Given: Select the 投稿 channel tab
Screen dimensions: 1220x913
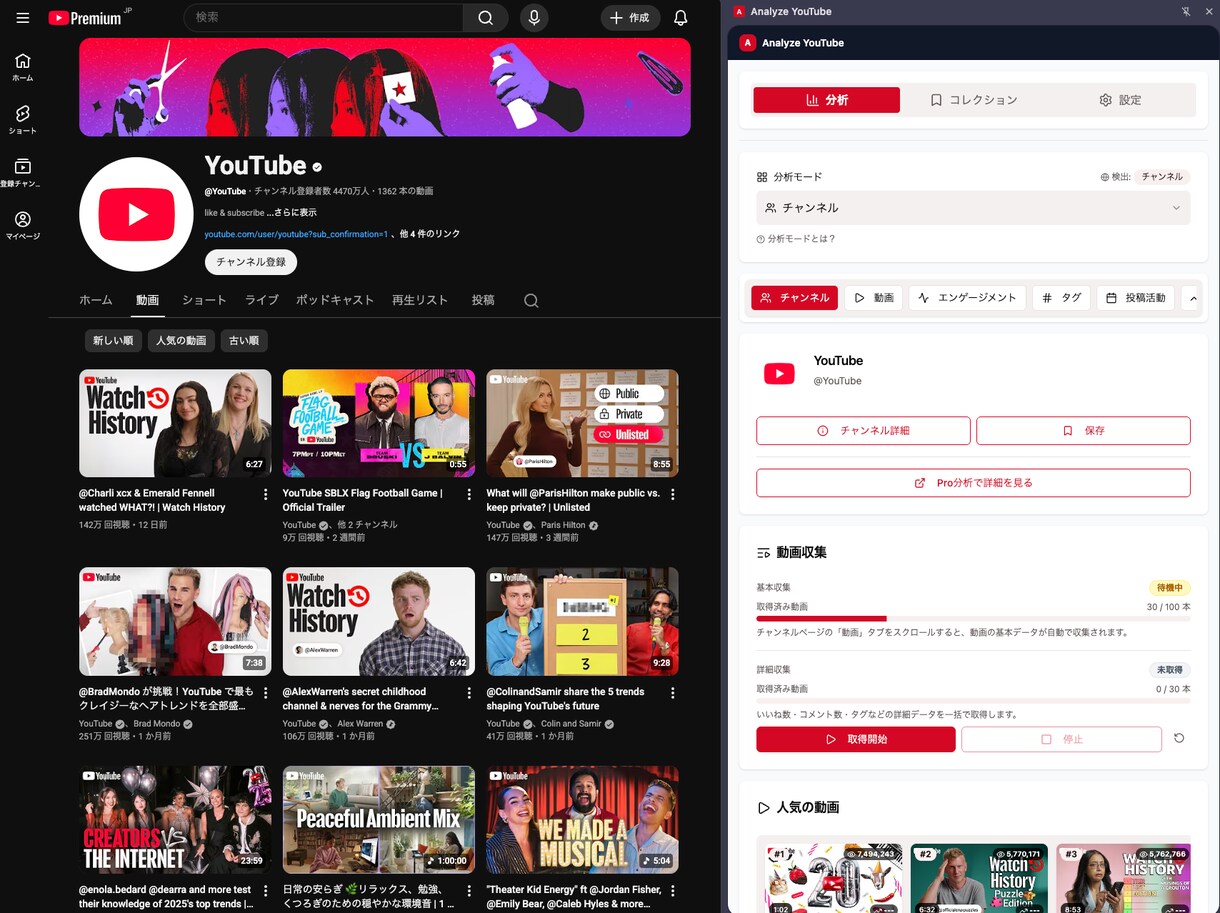Looking at the screenshot, I should [483, 300].
